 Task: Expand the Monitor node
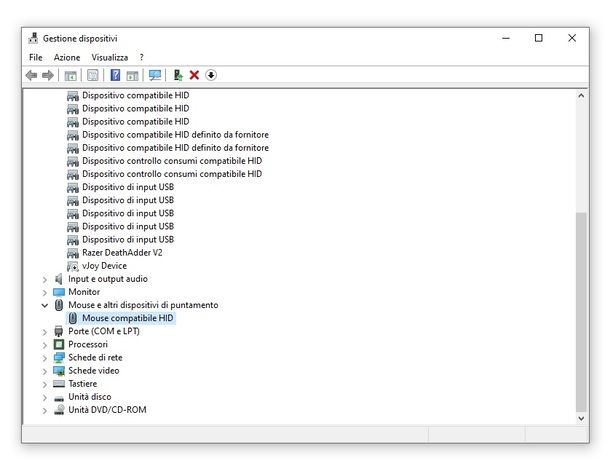pos(45,293)
